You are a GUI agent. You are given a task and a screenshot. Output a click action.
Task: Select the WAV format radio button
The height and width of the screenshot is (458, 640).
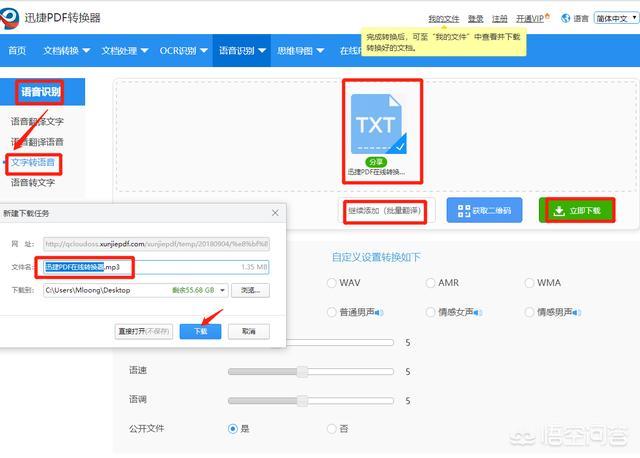click(x=331, y=282)
